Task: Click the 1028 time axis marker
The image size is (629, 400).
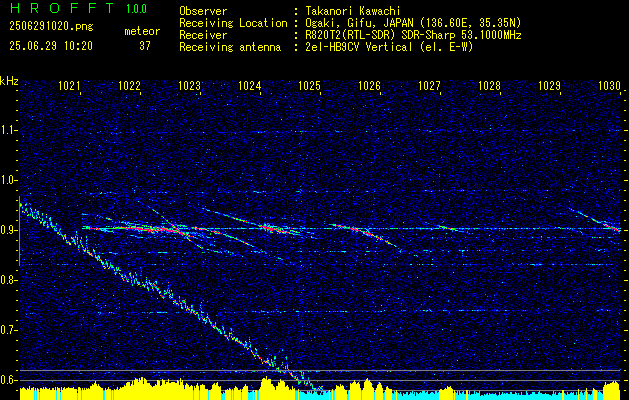Action: tap(489, 86)
